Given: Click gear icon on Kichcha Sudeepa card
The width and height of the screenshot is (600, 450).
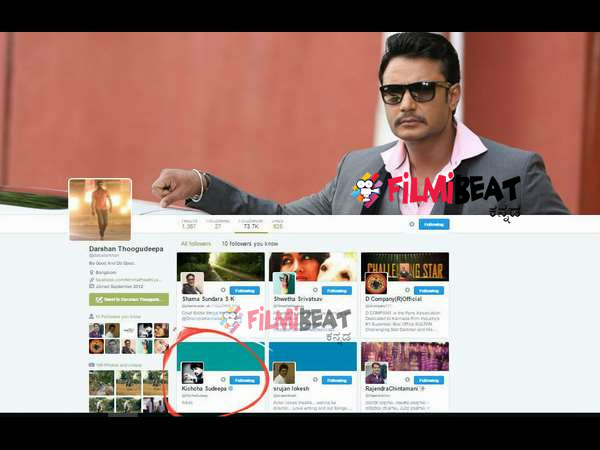Looking at the screenshot, I should pos(223,380).
